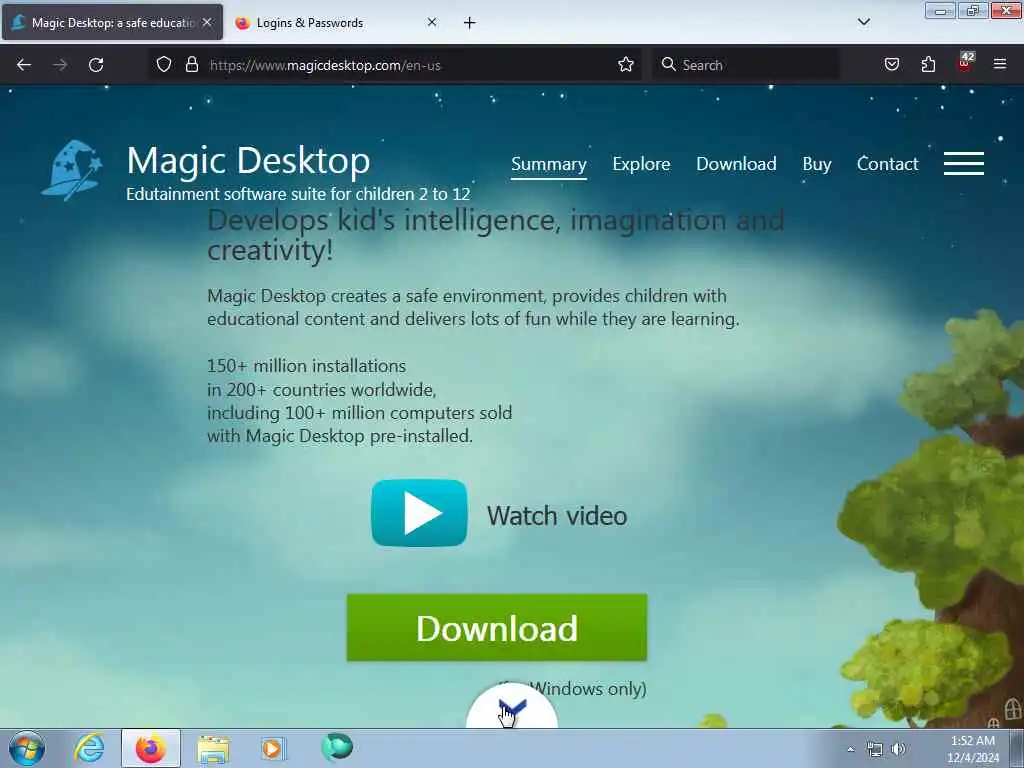View site security lock information
Image resolution: width=1024 pixels, height=768 pixels.
(191, 64)
